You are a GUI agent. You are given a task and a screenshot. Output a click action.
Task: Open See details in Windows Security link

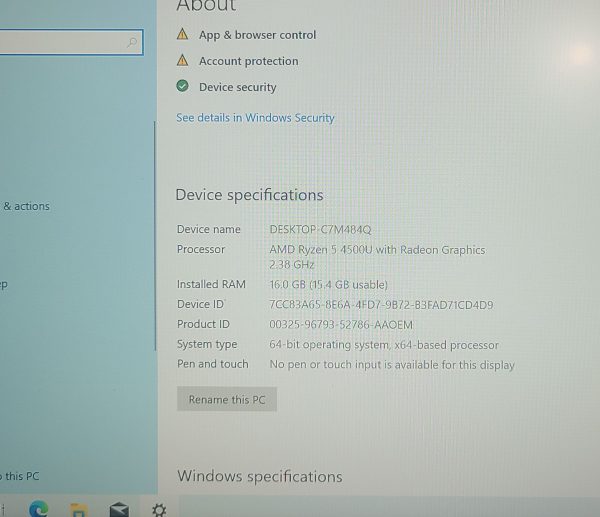pyautogui.click(x=255, y=118)
